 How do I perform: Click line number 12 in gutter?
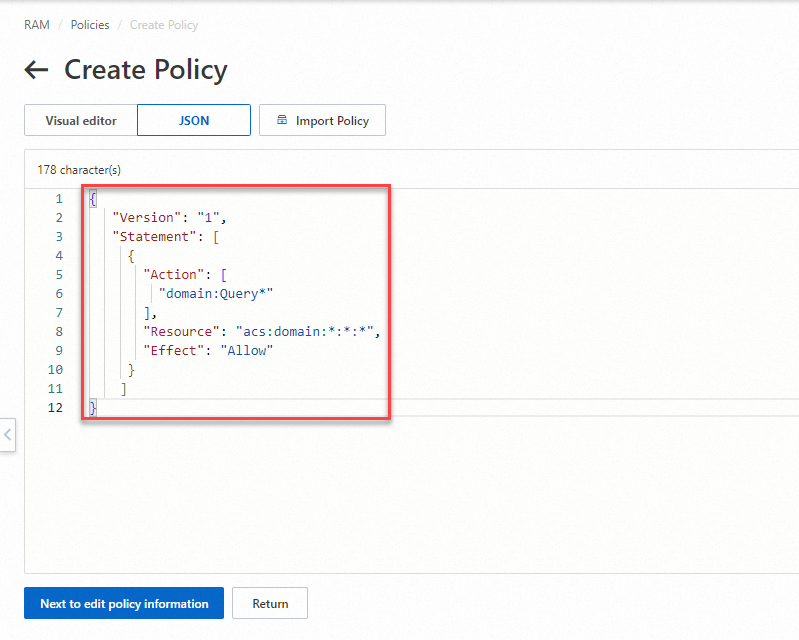tap(55, 407)
